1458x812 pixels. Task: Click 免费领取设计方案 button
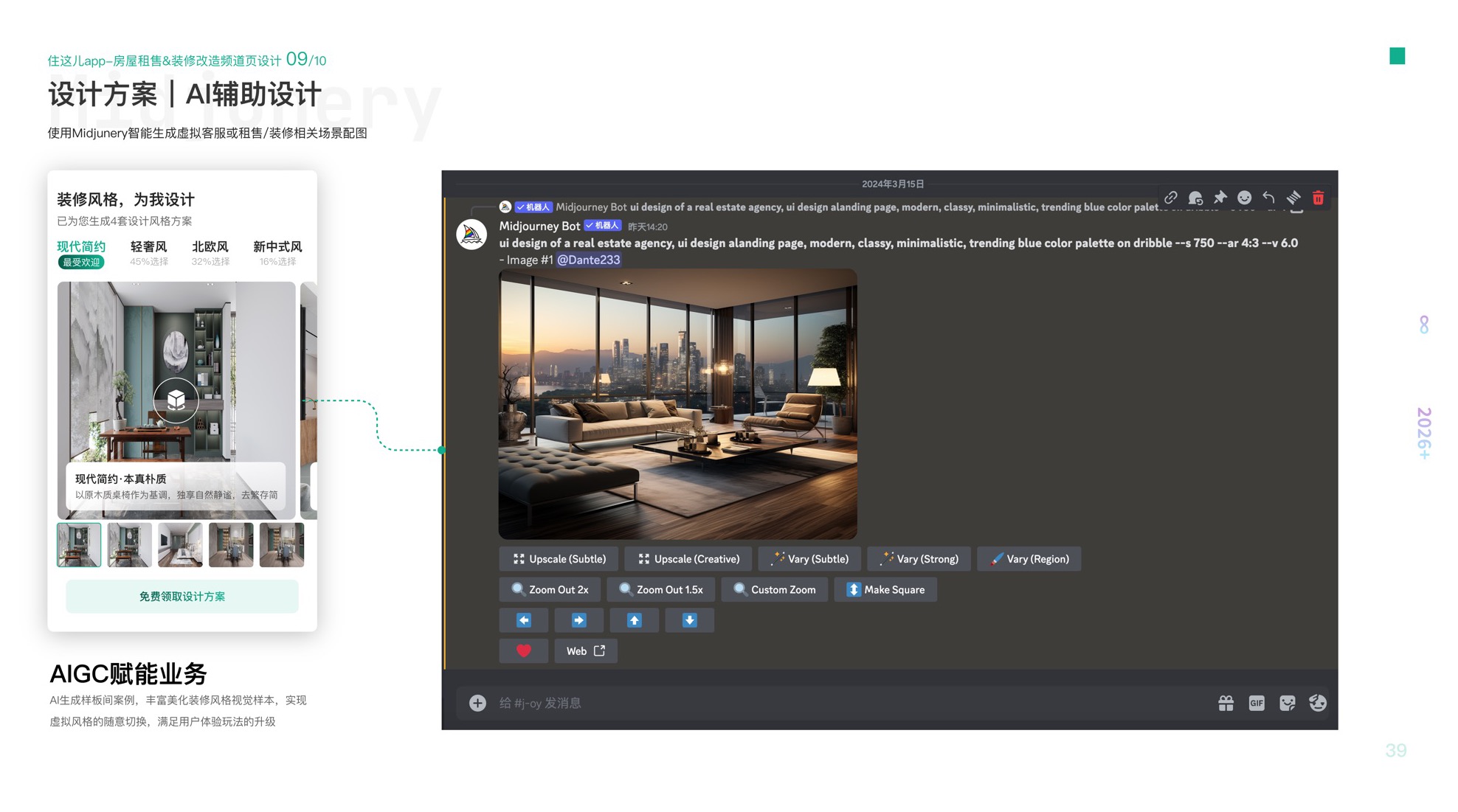[182, 597]
